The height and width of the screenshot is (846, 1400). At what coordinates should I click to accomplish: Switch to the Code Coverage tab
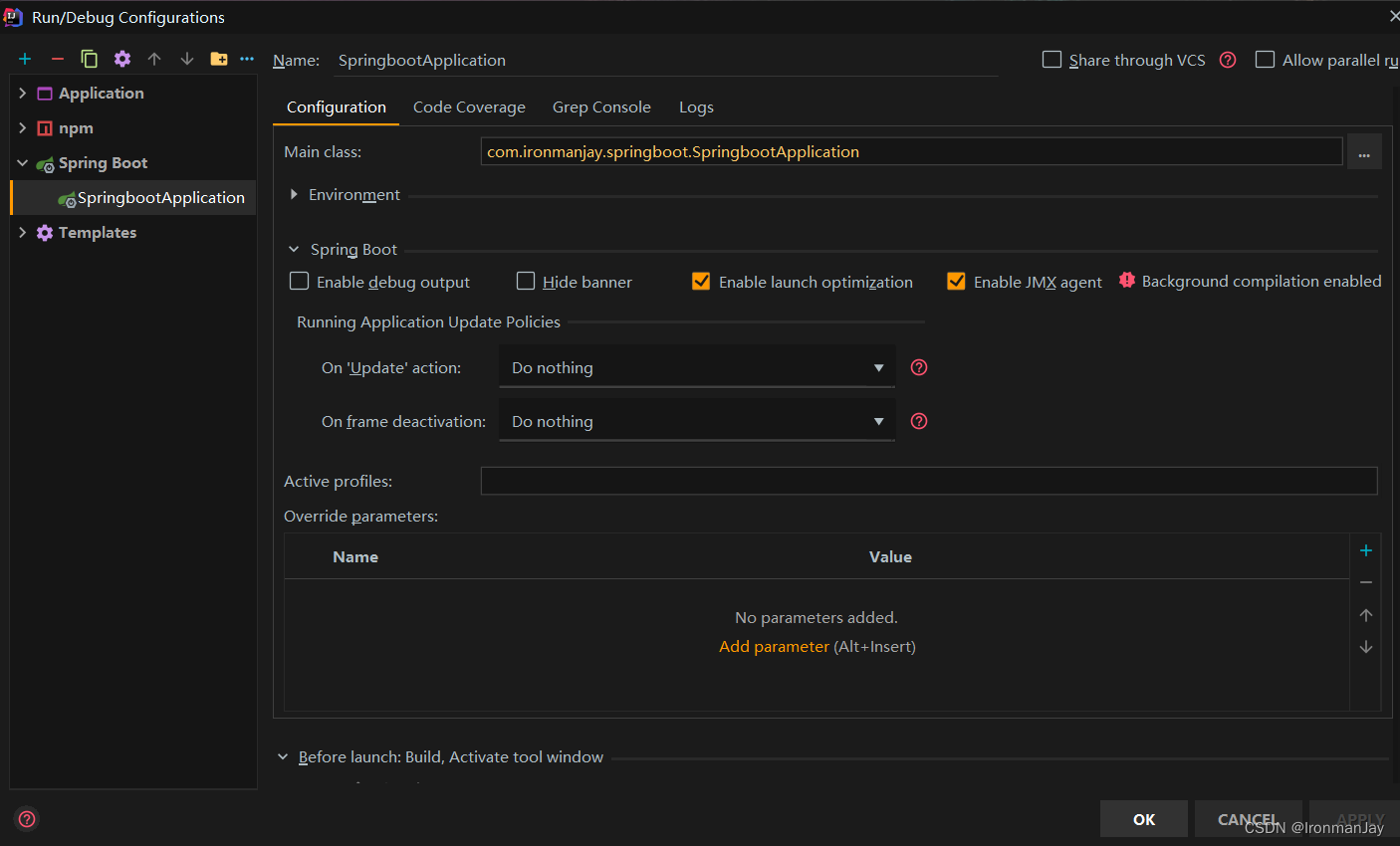pyautogui.click(x=469, y=107)
